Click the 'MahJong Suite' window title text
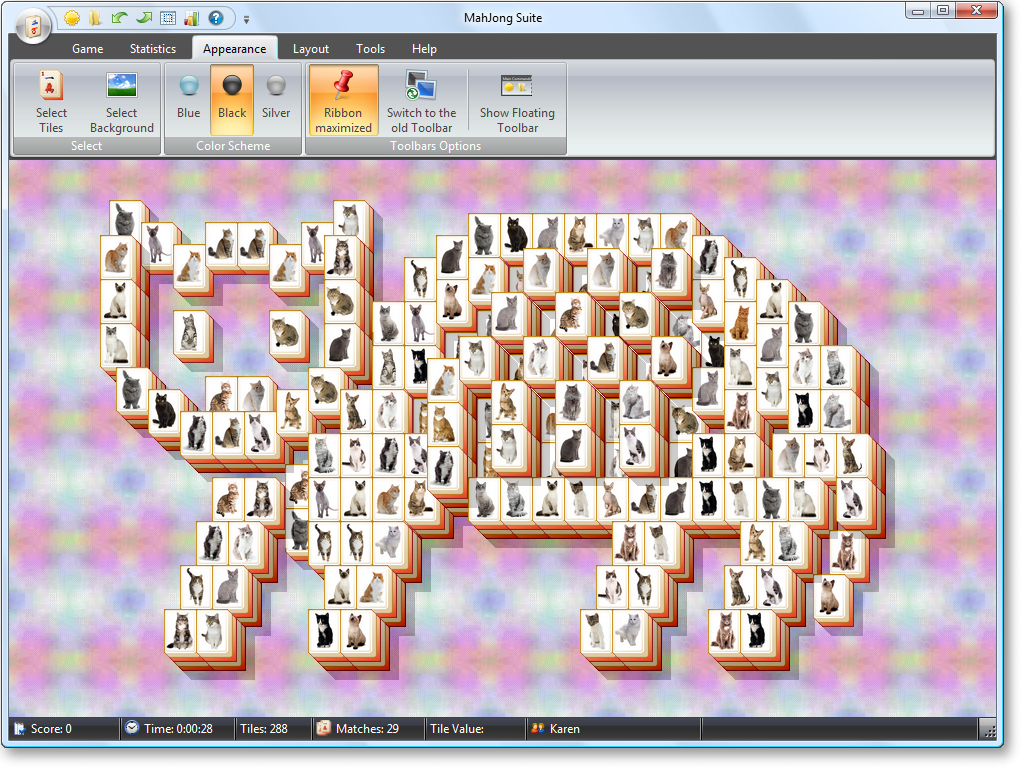 click(x=503, y=18)
